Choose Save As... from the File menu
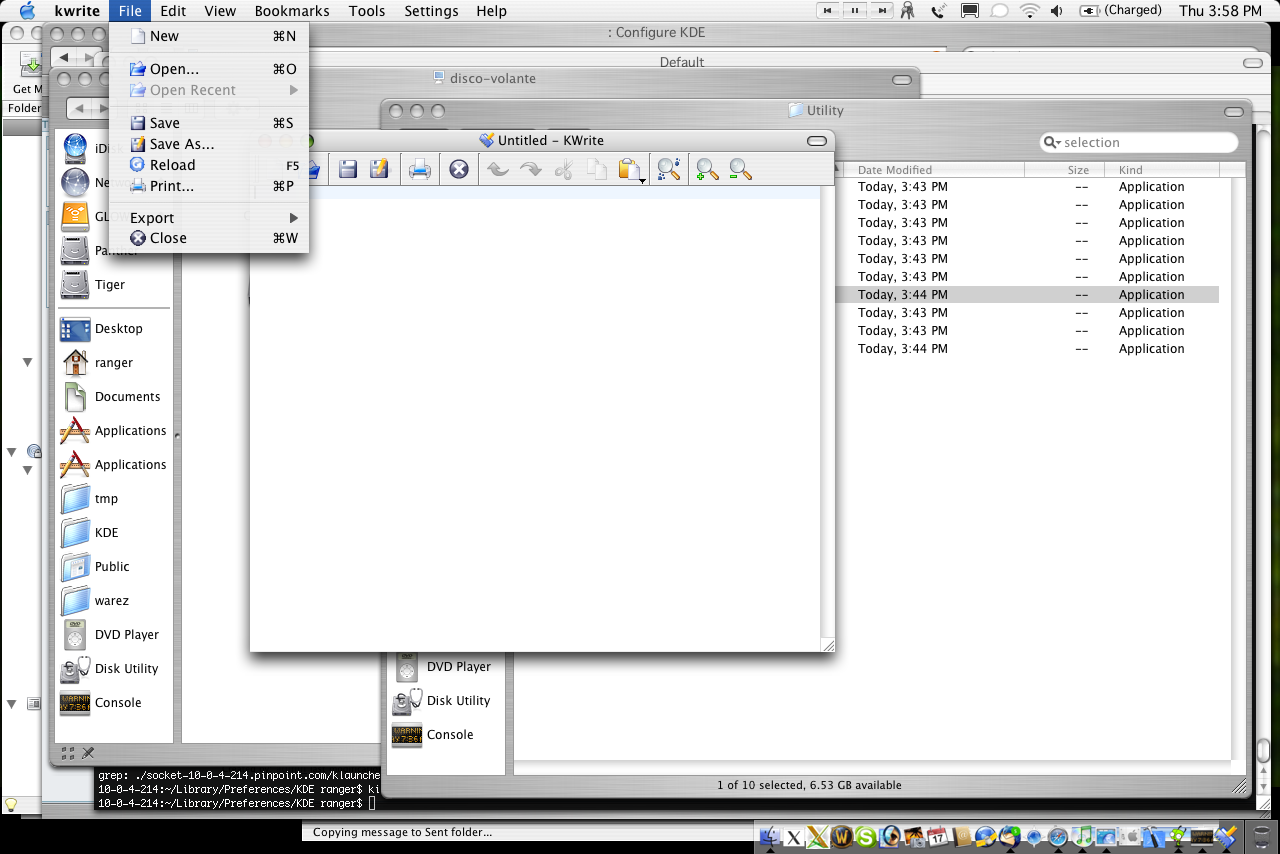 (209, 144)
